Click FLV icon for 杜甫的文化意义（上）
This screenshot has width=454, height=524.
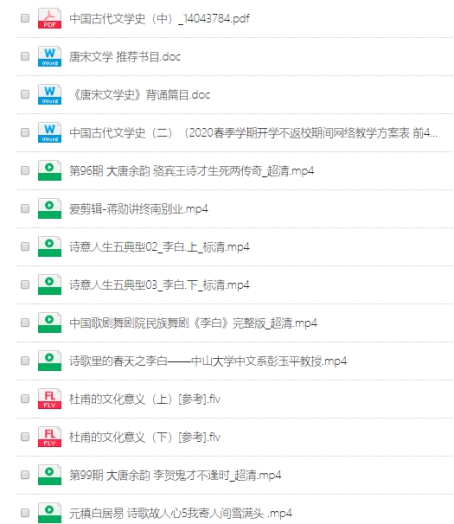49,399
